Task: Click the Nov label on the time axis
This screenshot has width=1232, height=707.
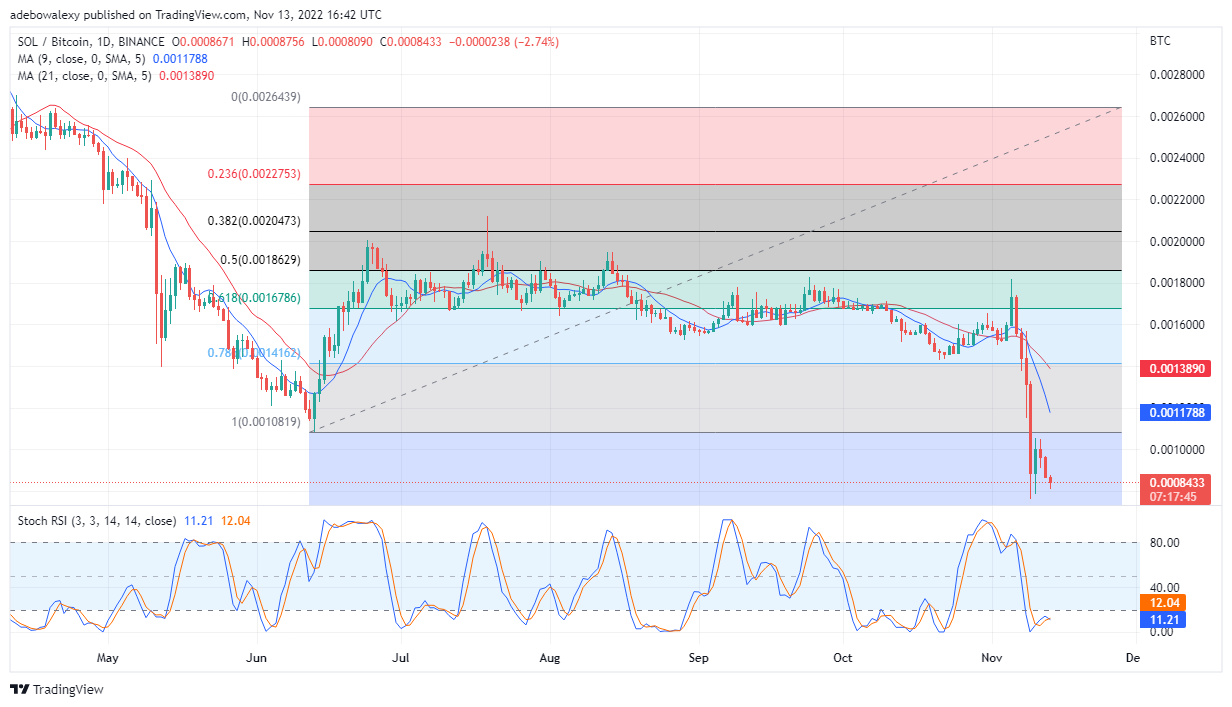Action: (x=992, y=658)
